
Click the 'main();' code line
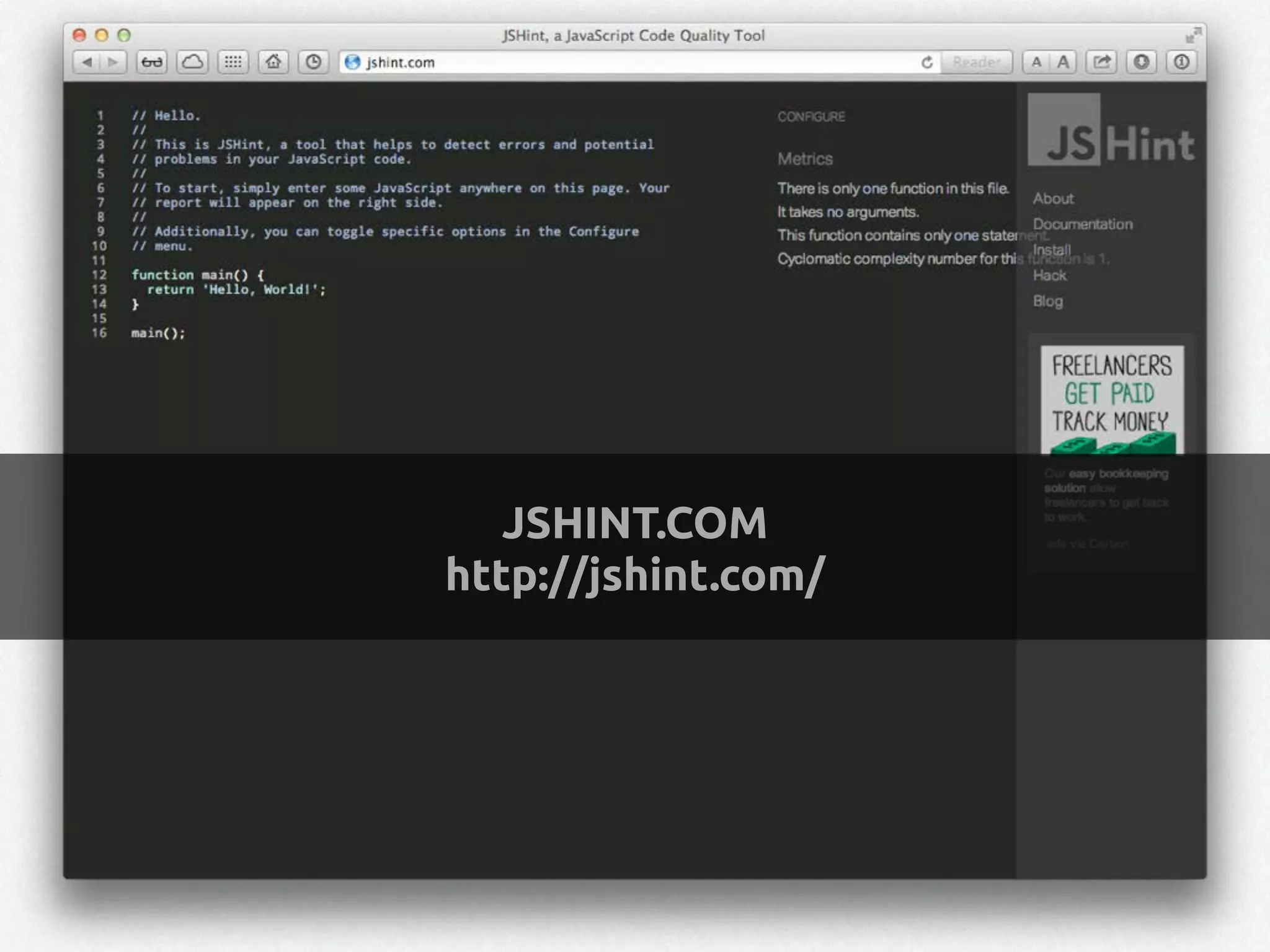(x=158, y=333)
